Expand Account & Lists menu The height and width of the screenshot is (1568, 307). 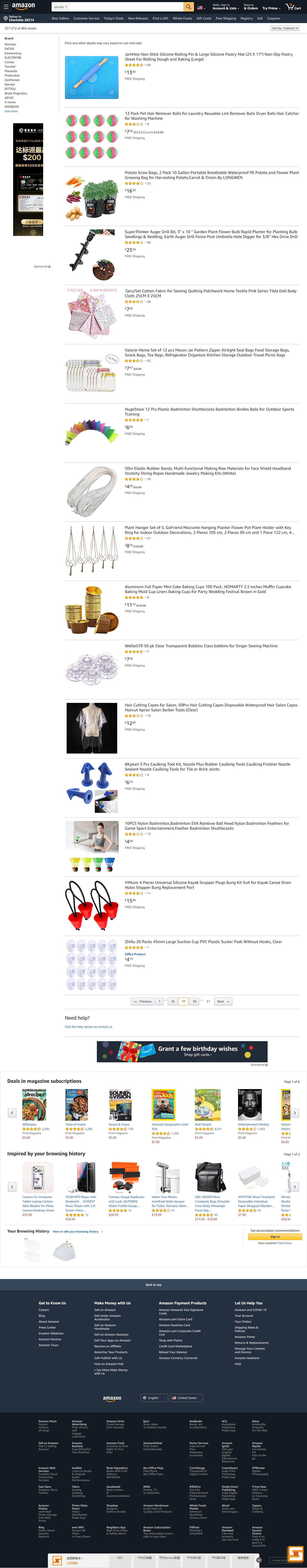pyautogui.click(x=225, y=7)
